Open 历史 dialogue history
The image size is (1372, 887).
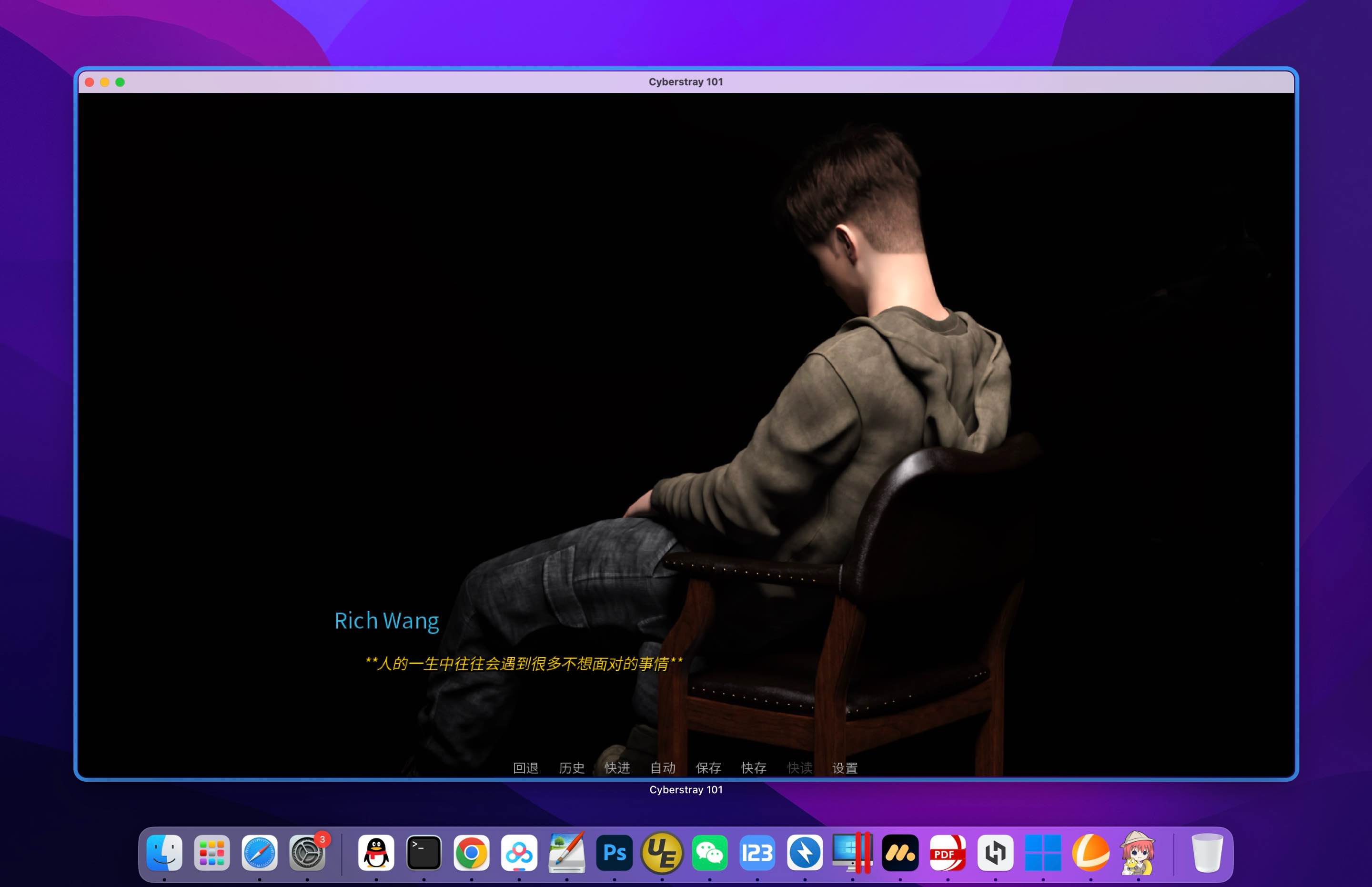[571, 768]
